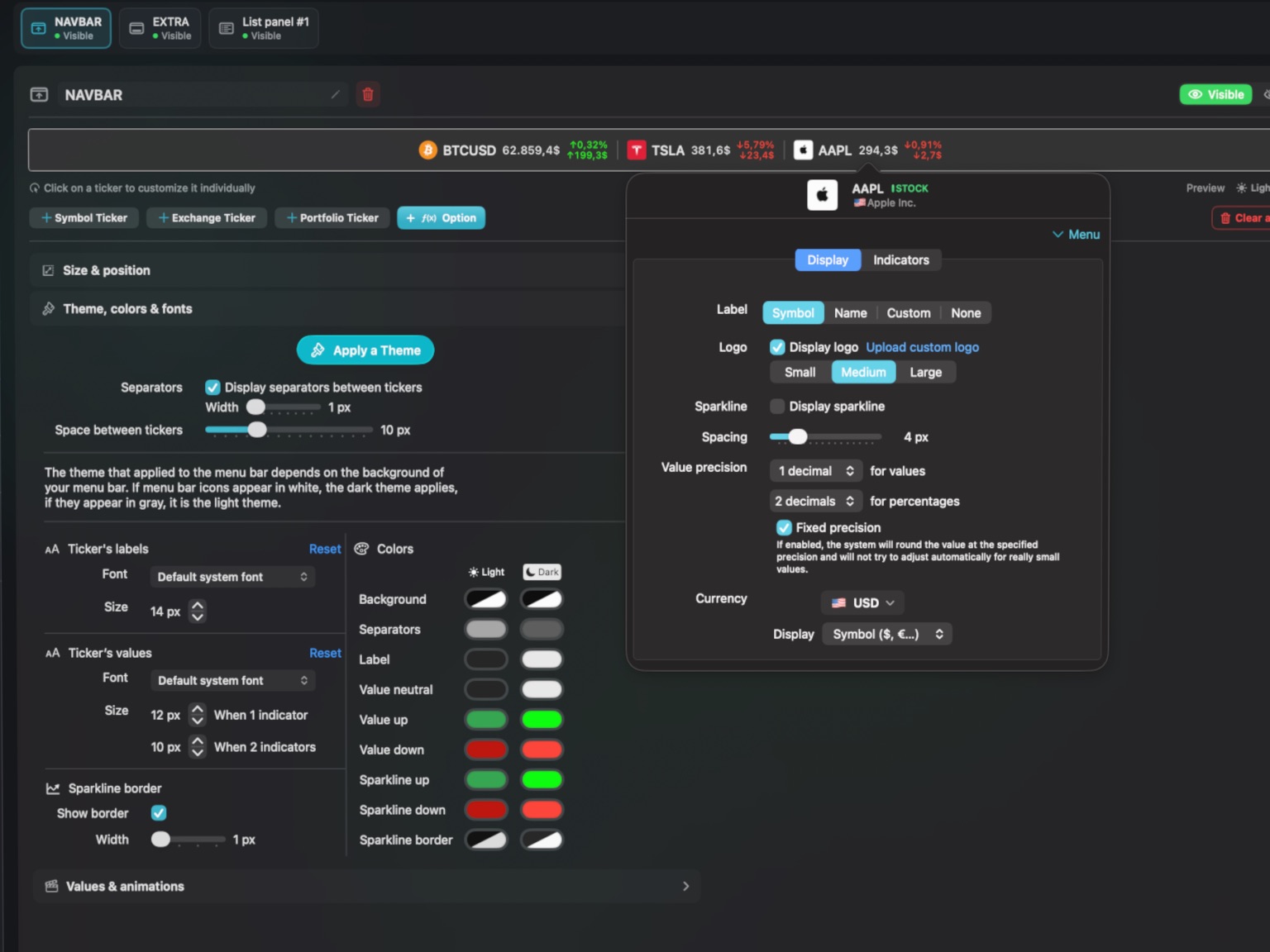Add a Symbol Ticker
Image resolution: width=1270 pixels, height=952 pixels.
tap(84, 218)
